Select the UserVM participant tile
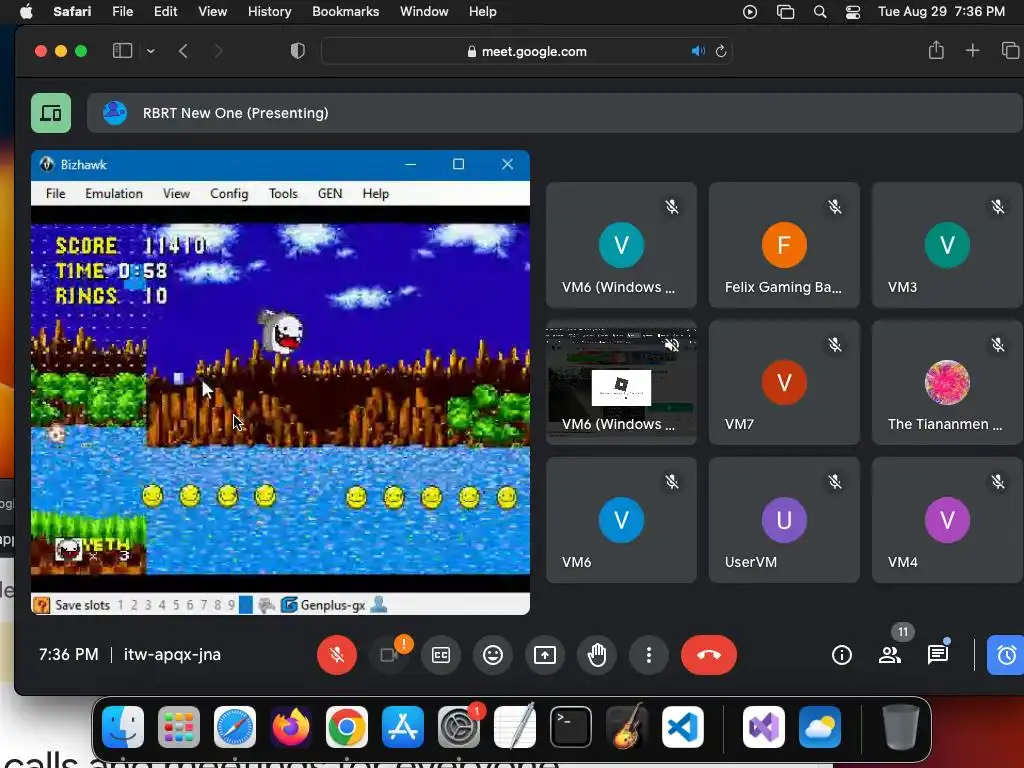This screenshot has width=1024, height=768. 784,520
